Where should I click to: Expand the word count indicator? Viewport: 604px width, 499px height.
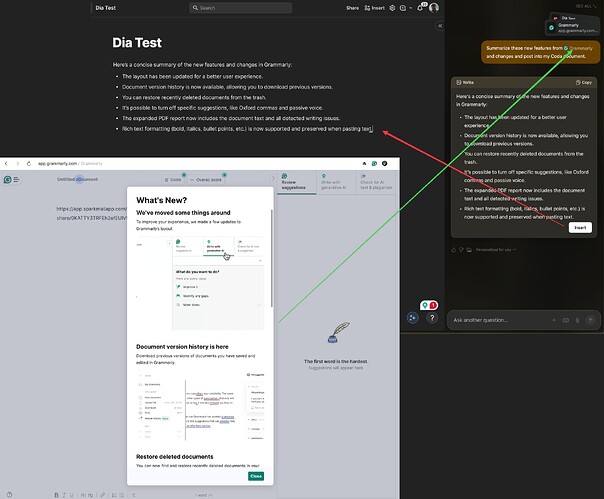tap(203, 495)
